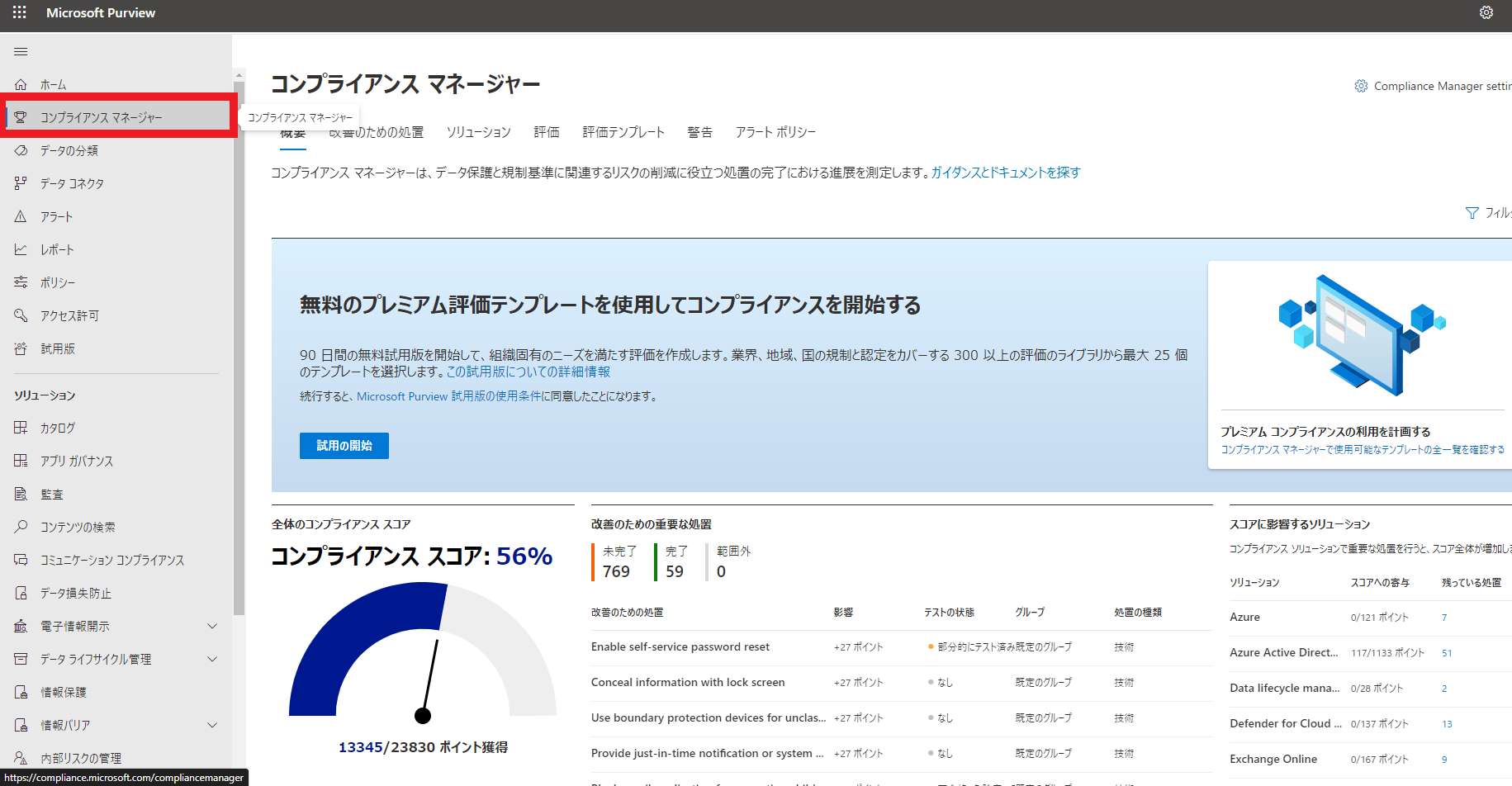
Task: Click the レポート chart icon
Action: [x=21, y=249]
